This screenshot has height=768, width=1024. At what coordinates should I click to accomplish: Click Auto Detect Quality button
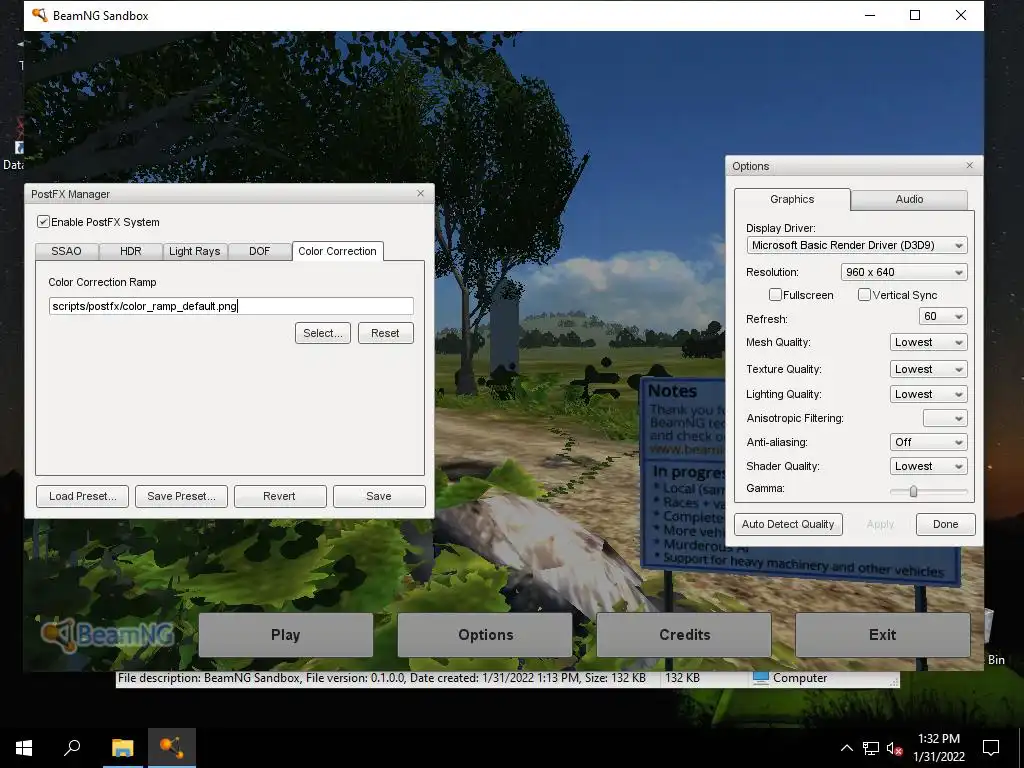click(788, 524)
